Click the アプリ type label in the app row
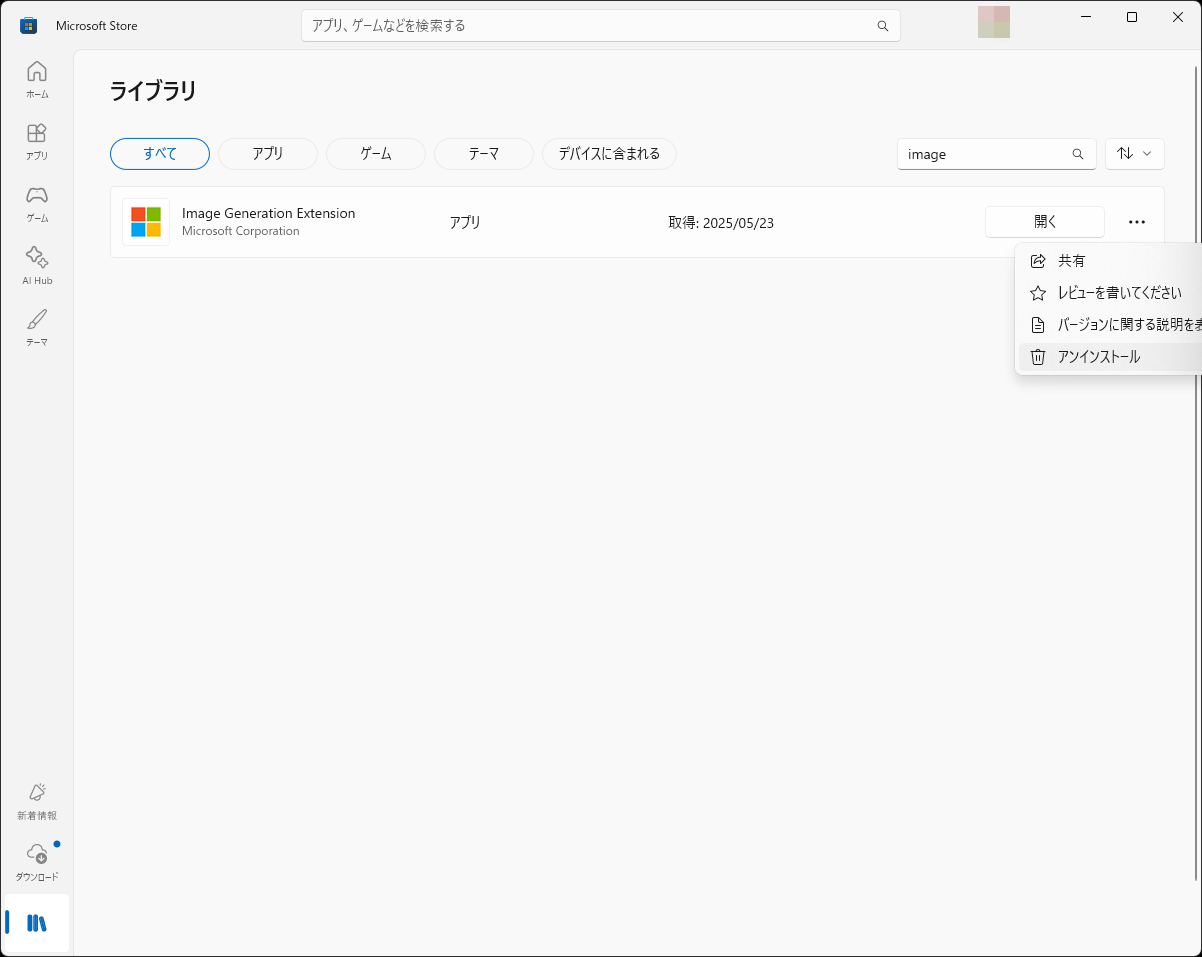1202x957 pixels. 465,223
